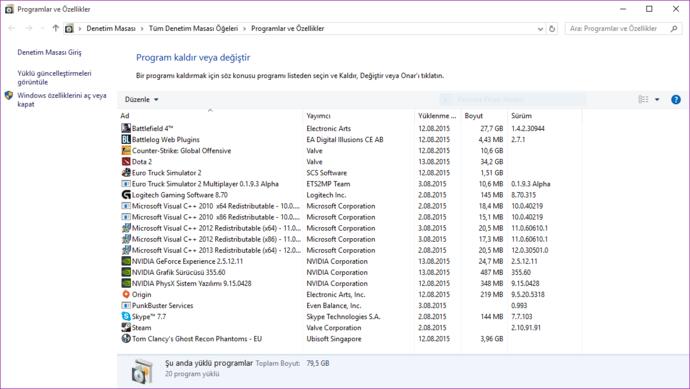Click total size value '79,5 GB'
The width and height of the screenshot is (690, 389).
318,363
